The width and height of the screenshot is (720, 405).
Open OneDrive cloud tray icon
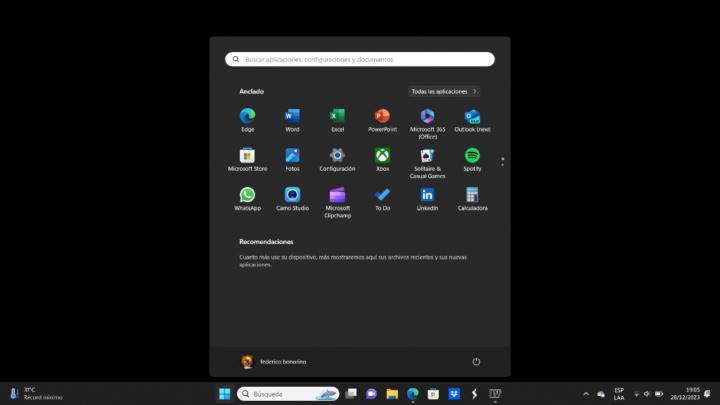(601, 394)
